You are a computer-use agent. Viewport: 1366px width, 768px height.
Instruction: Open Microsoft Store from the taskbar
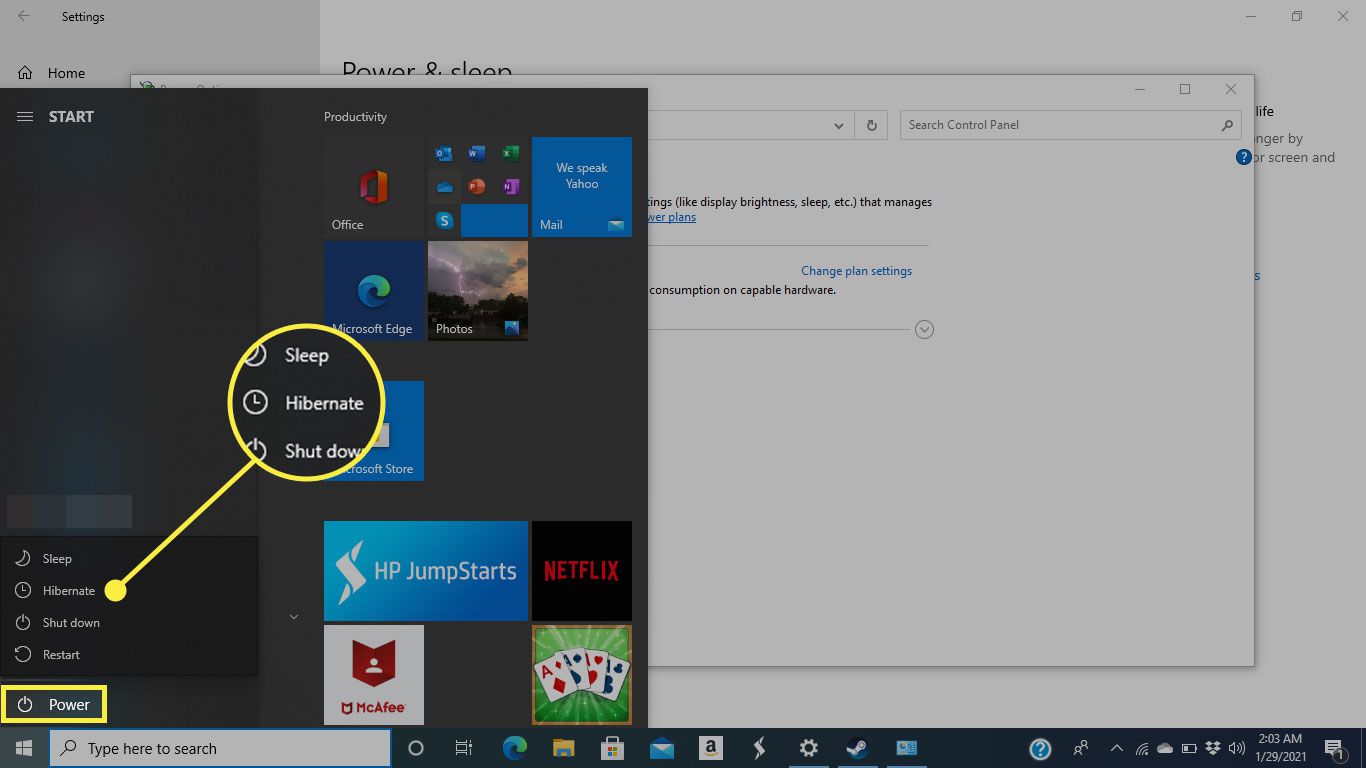pyautogui.click(x=612, y=748)
